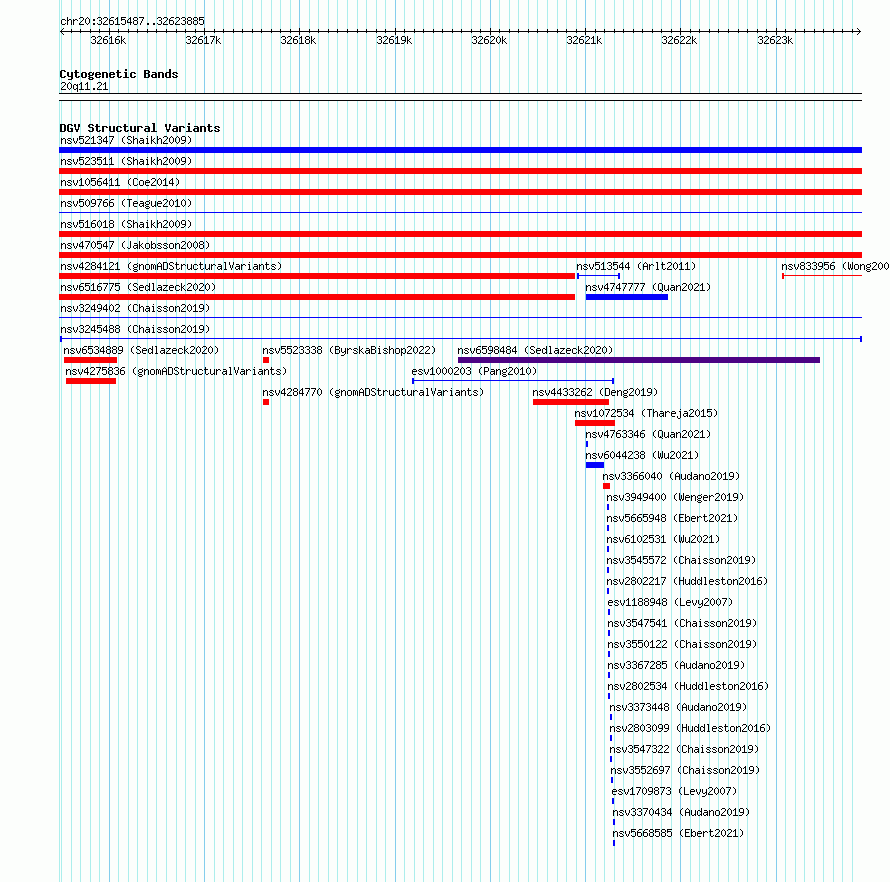Click nsv6598484 (Sedlazeck2020) label
The image size is (890, 882).
click(x=535, y=350)
